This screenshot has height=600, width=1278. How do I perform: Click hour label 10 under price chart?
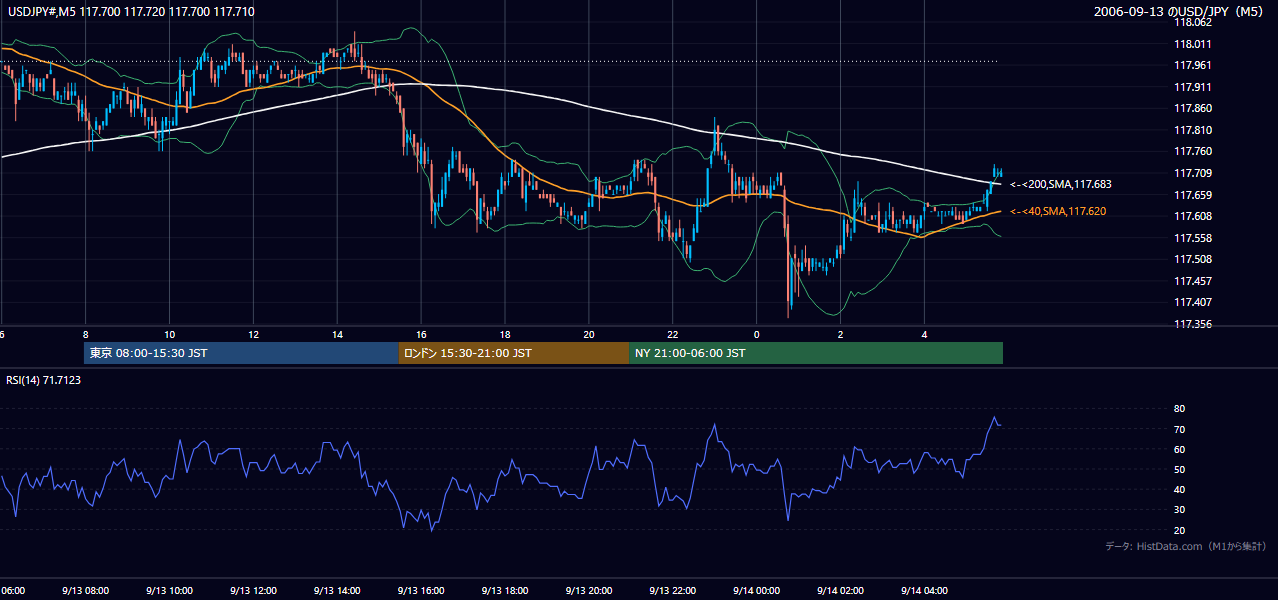click(x=170, y=334)
